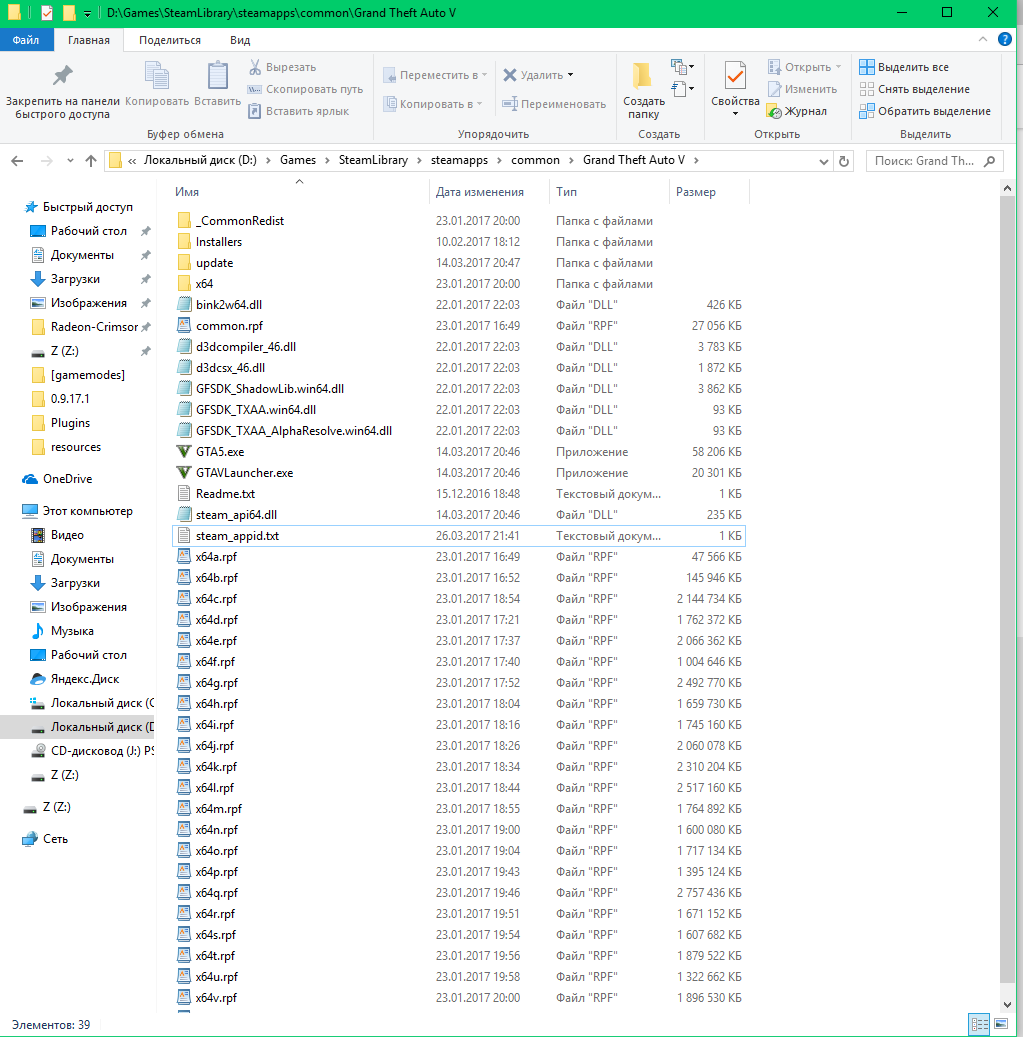Viewport: 1023px width, 1037px height.
Task: Click the Копировать ribbon icon
Action: 157,75
